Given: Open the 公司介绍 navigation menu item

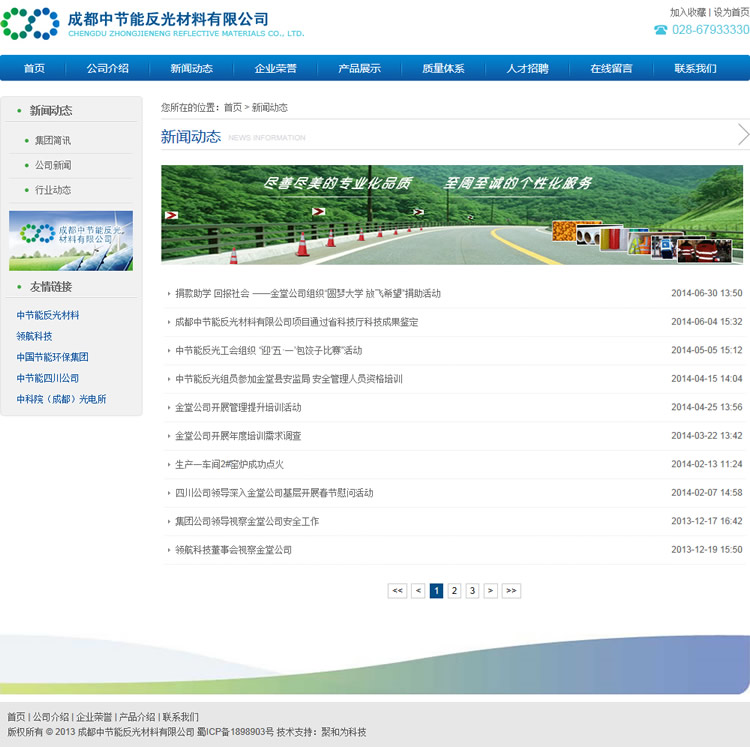Looking at the screenshot, I should [107, 69].
